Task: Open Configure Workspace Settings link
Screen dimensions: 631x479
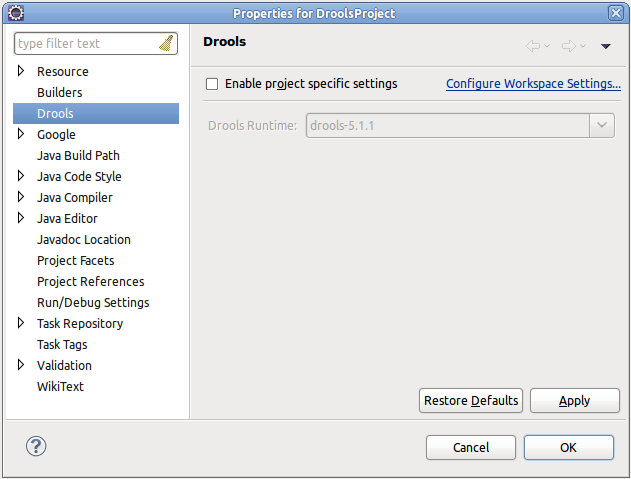Action: (533, 84)
